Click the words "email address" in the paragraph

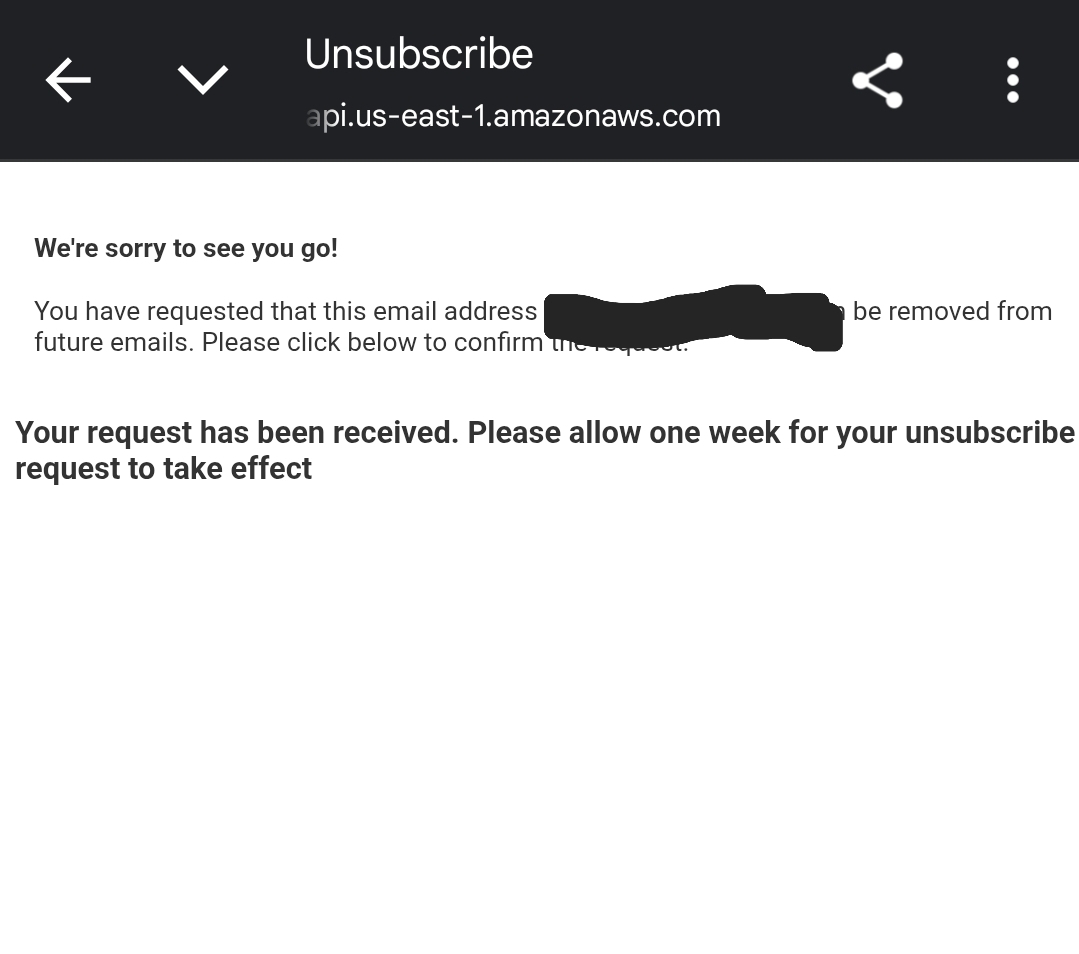pyautogui.click(x=455, y=311)
